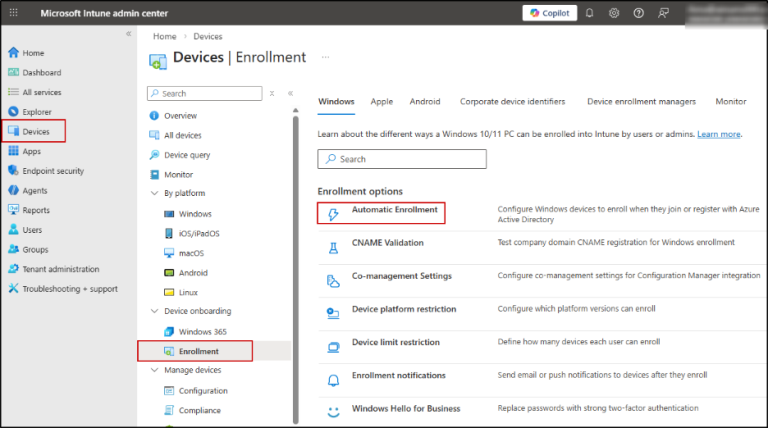Click the Home breadcrumb link
The height and width of the screenshot is (428, 768).
(x=165, y=36)
